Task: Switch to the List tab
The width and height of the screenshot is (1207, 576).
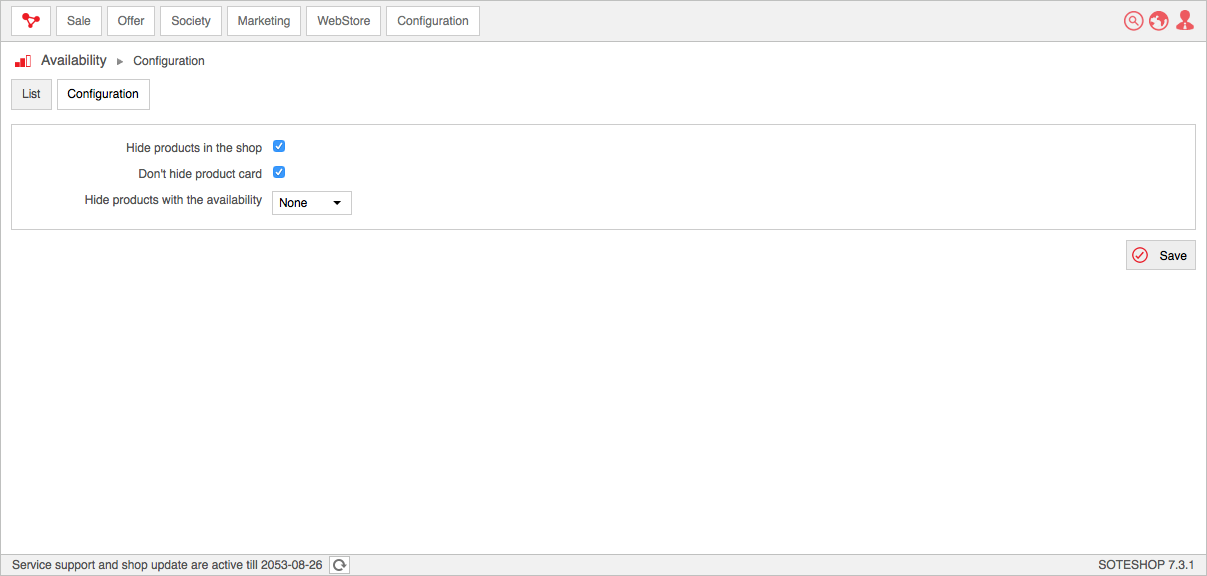Action: pyautogui.click(x=31, y=94)
